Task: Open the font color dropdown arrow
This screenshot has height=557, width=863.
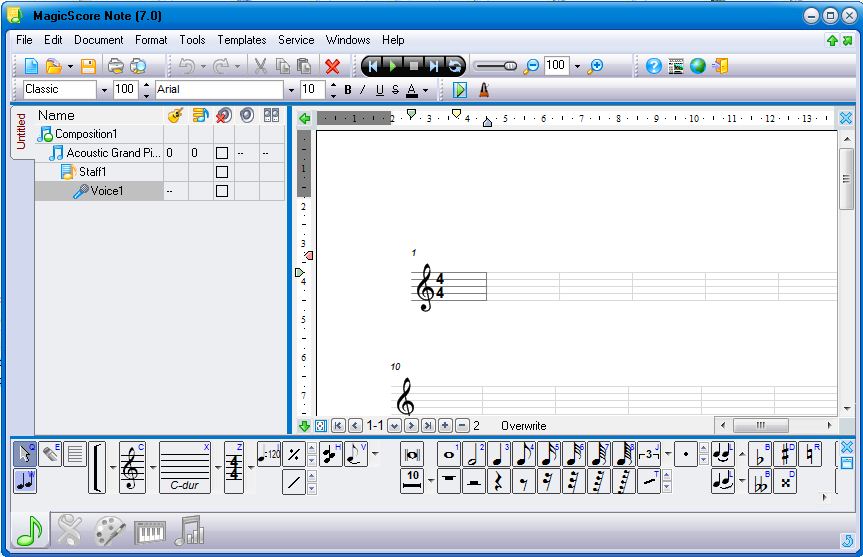Action: [x=425, y=90]
